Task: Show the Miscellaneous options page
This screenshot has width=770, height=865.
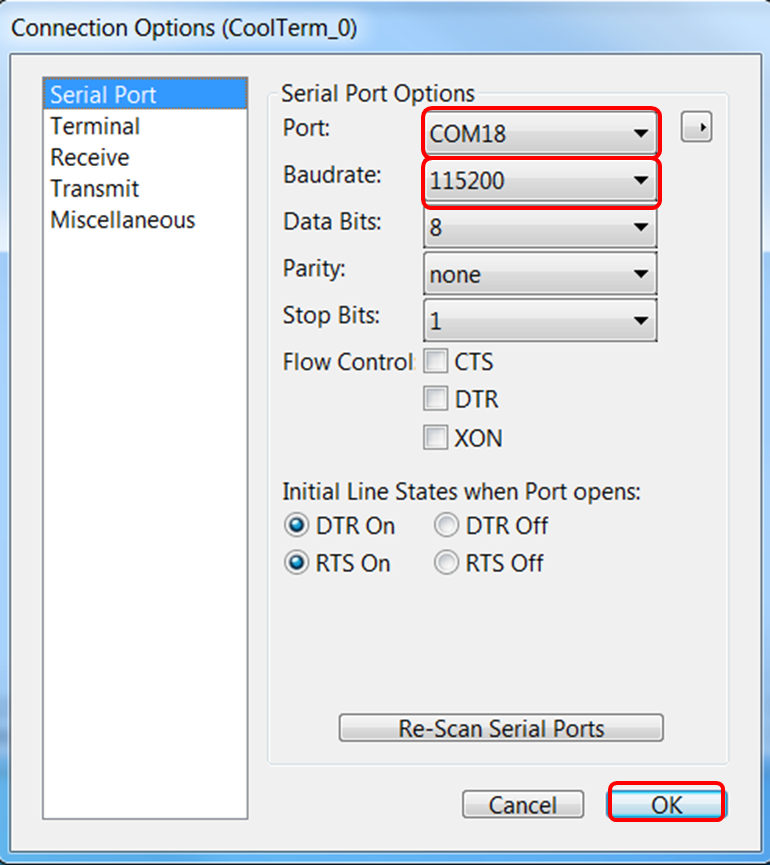Action: pyautogui.click(x=123, y=220)
